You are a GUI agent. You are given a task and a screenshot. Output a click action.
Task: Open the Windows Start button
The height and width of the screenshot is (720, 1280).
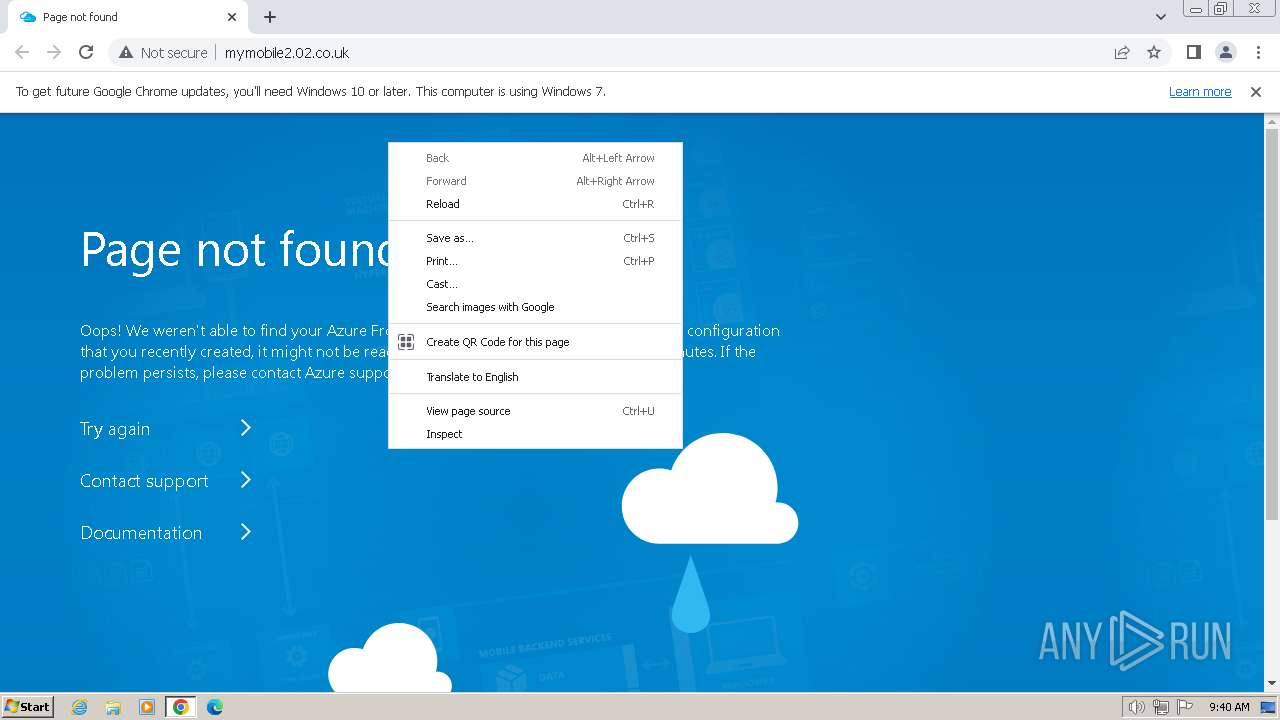click(27, 706)
